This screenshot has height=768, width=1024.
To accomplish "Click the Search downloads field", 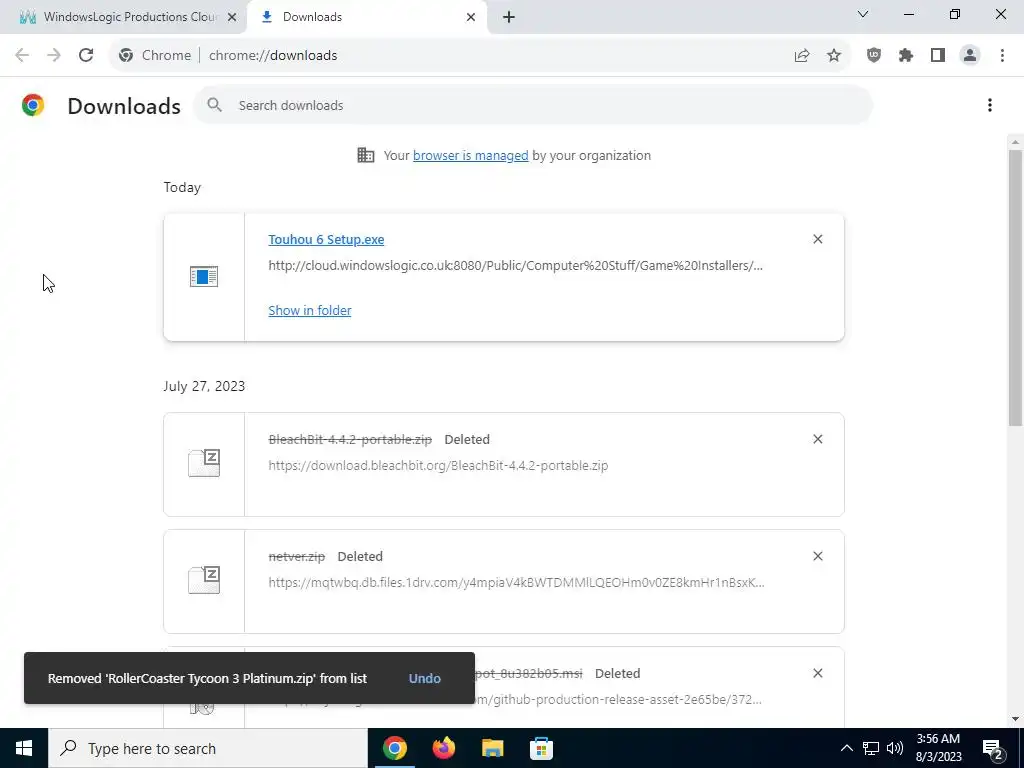I will click(x=532, y=105).
